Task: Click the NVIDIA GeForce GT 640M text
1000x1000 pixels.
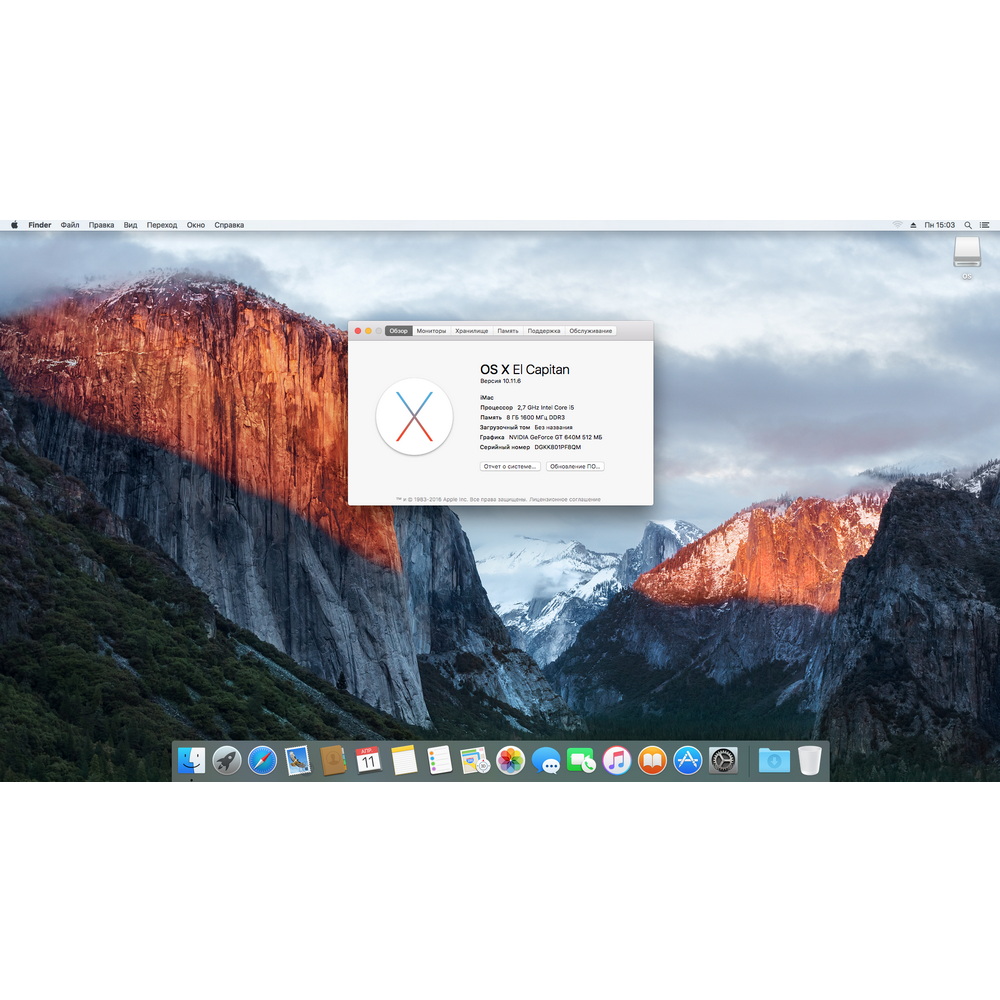Action: tap(555, 438)
